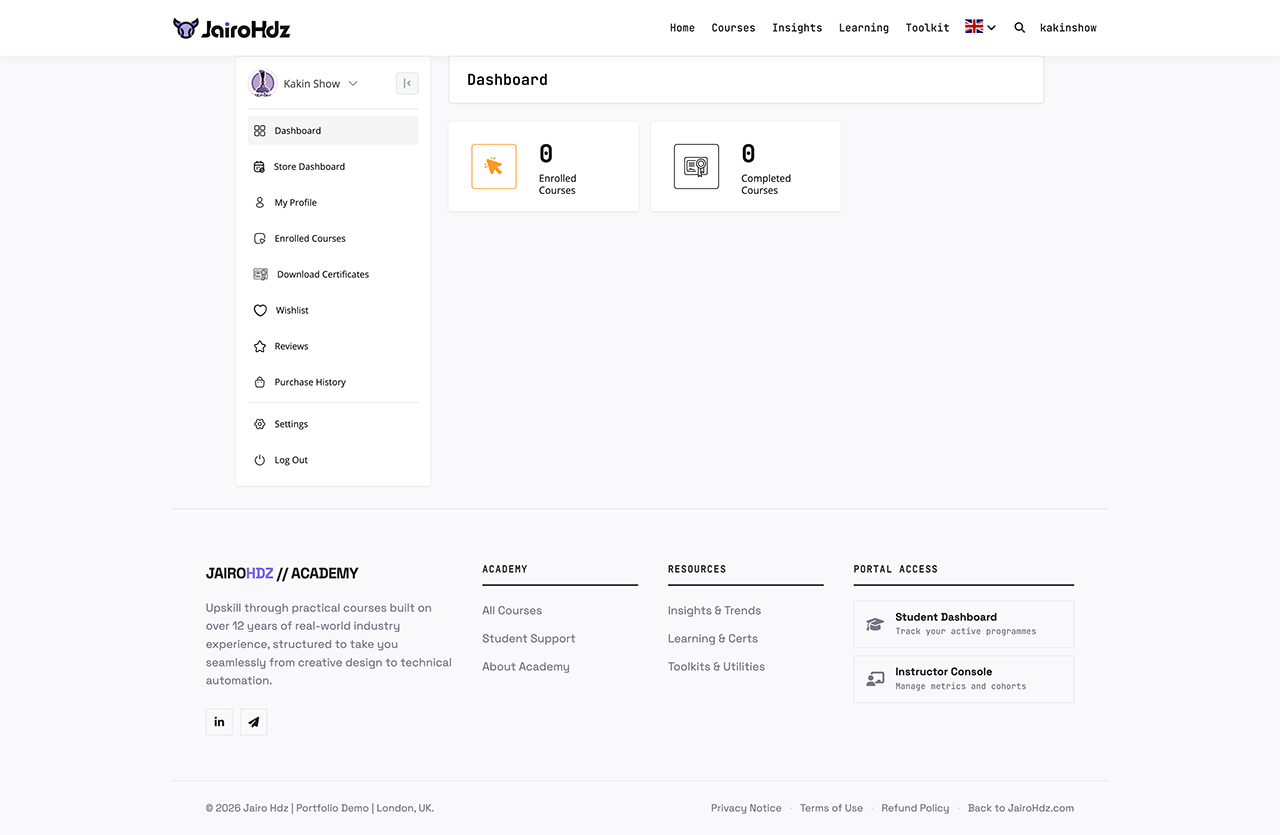This screenshot has height=835, width=1280.
Task: Click the Log Out power icon
Action: (260, 460)
